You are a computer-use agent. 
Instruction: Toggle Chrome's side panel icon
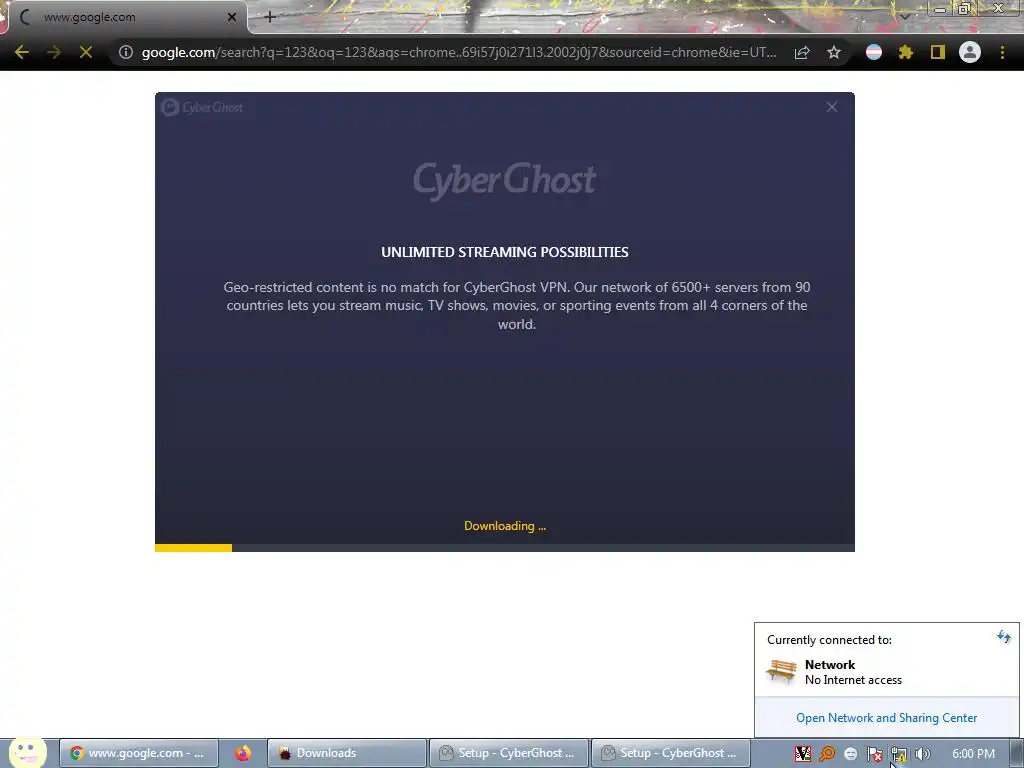938,52
